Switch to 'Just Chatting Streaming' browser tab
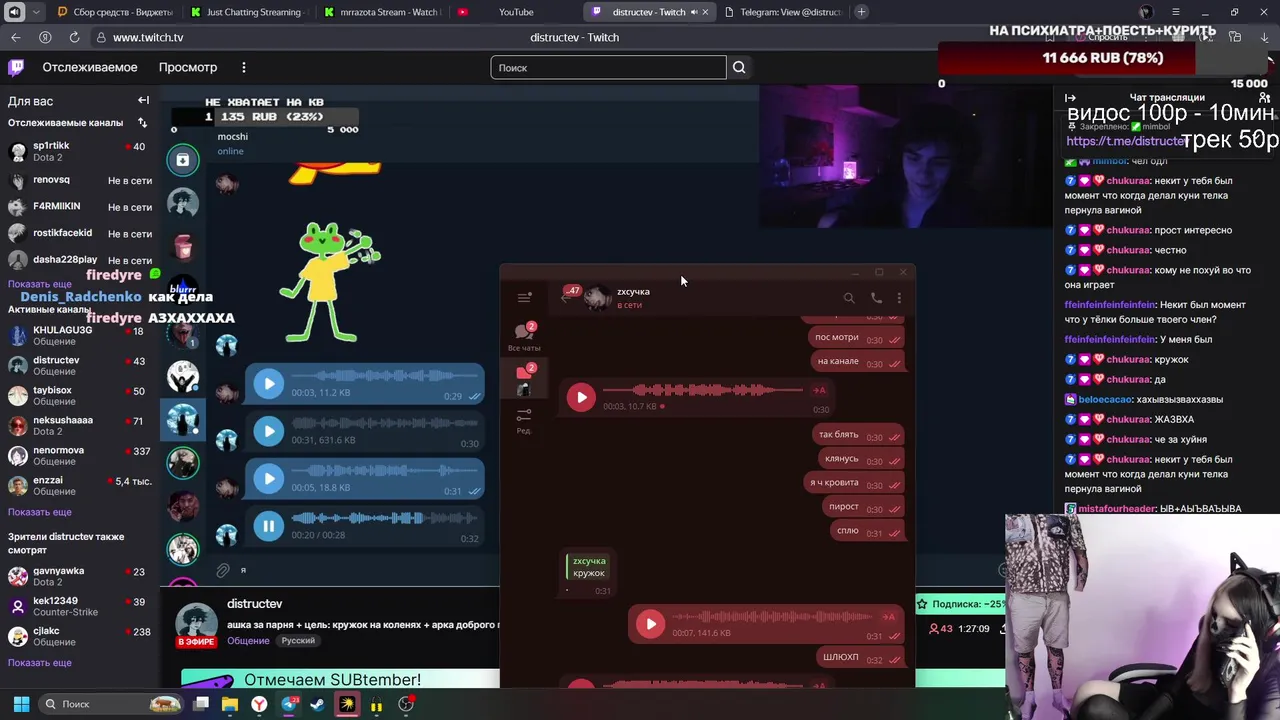This screenshot has width=1280, height=720. click(x=250, y=12)
